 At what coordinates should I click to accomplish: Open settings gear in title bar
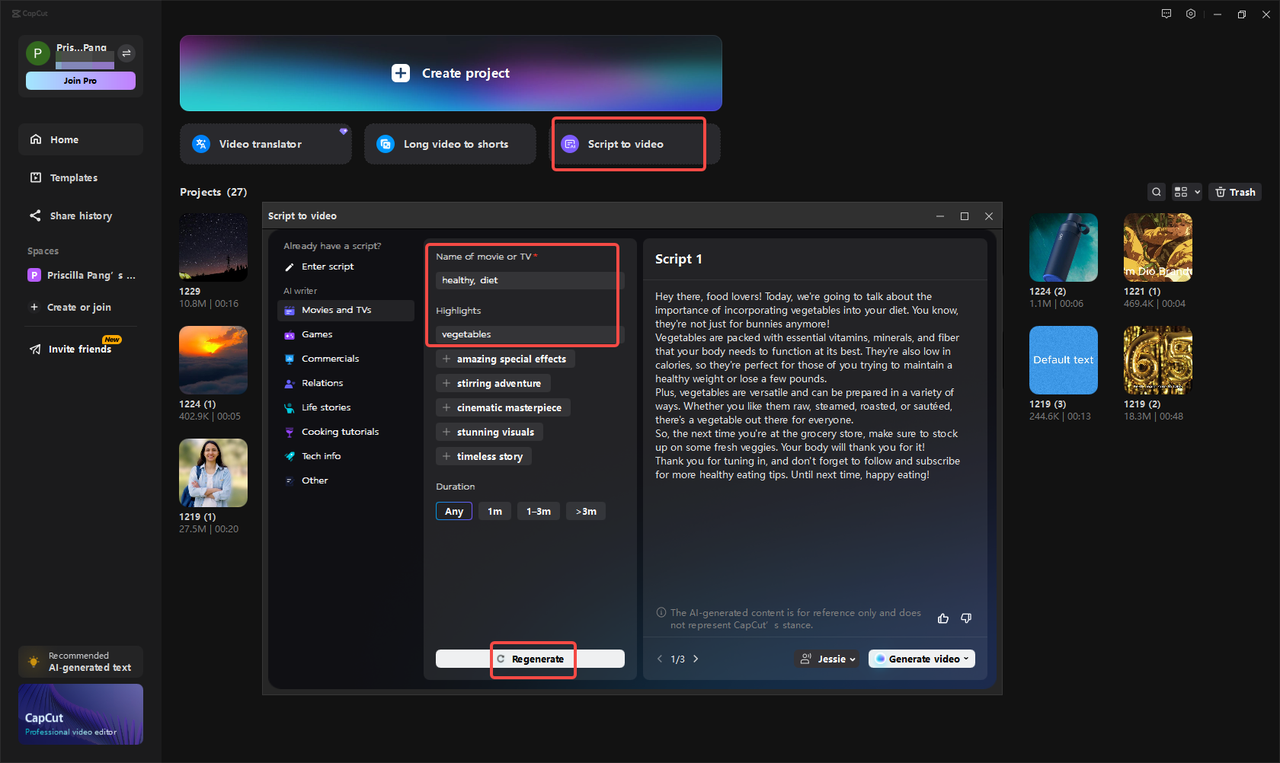tap(1191, 14)
